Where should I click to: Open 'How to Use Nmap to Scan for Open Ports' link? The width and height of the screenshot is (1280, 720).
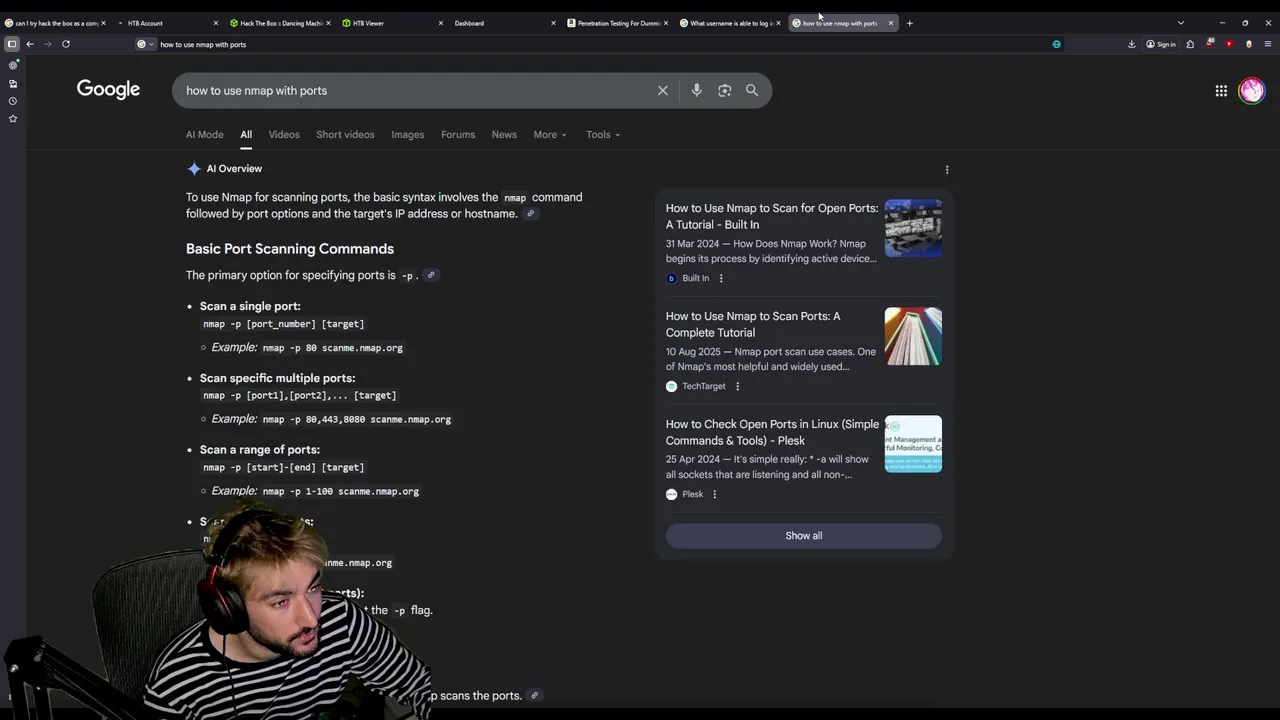[x=772, y=216]
